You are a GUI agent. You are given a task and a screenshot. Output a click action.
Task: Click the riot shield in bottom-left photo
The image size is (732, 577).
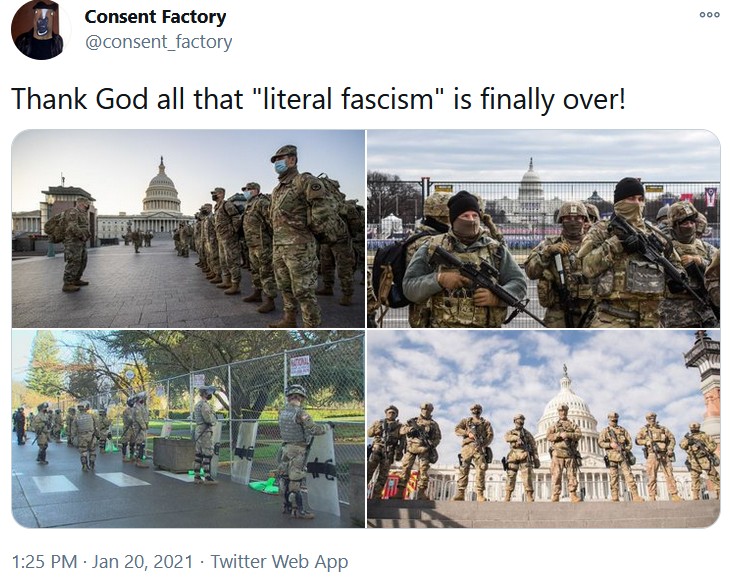coord(323,469)
